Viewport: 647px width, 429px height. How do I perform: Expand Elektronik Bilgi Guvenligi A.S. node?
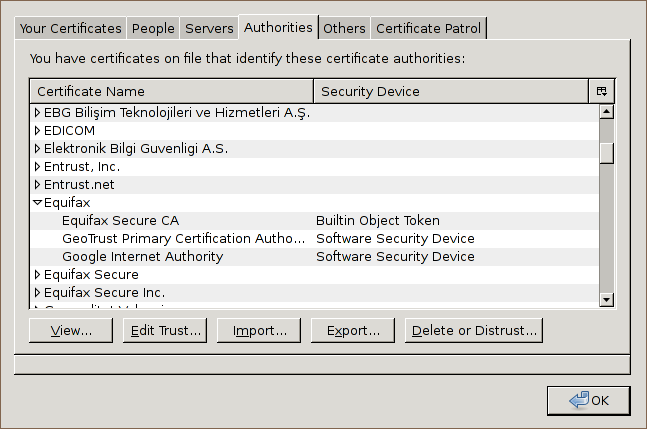click(x=37, y=148)
